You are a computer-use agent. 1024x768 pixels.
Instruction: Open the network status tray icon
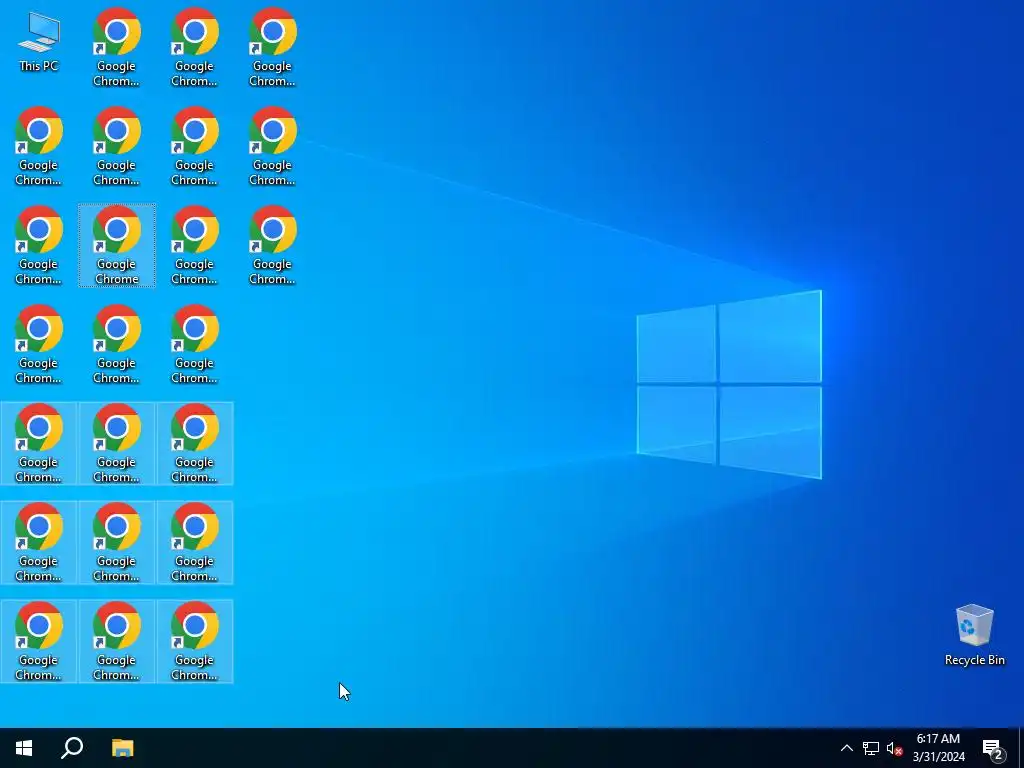(x=871, y=748)
